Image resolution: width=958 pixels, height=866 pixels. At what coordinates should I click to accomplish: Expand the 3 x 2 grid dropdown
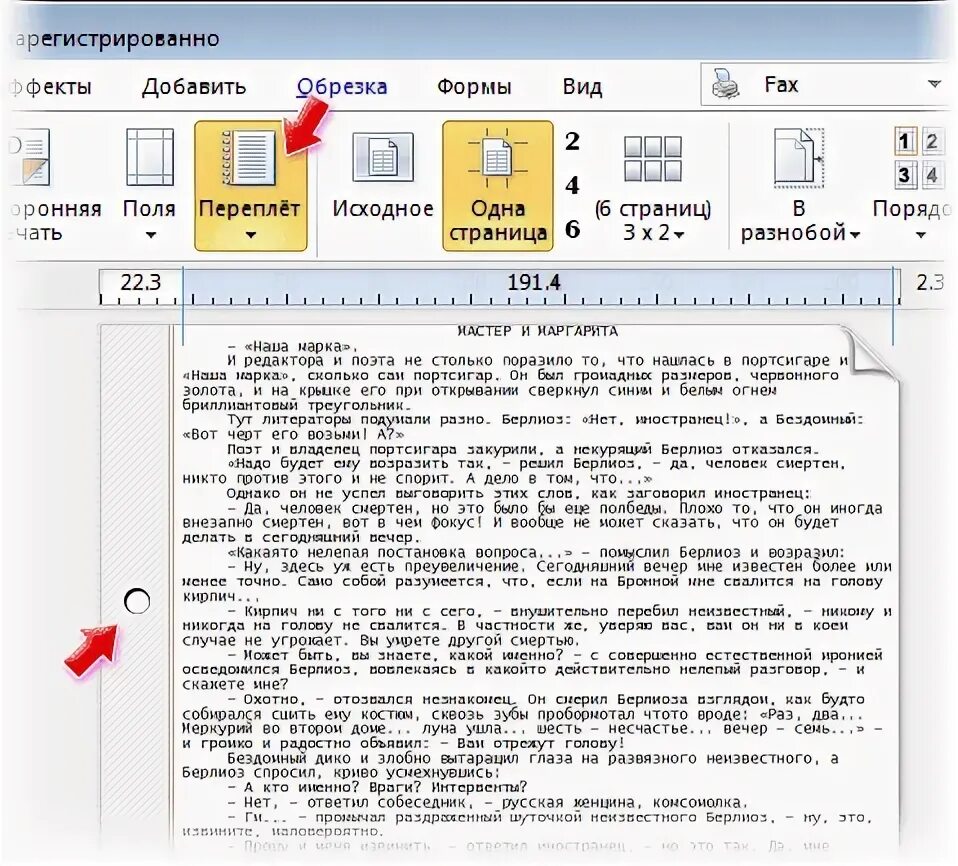pyautogui.click(x=679, y=234)
